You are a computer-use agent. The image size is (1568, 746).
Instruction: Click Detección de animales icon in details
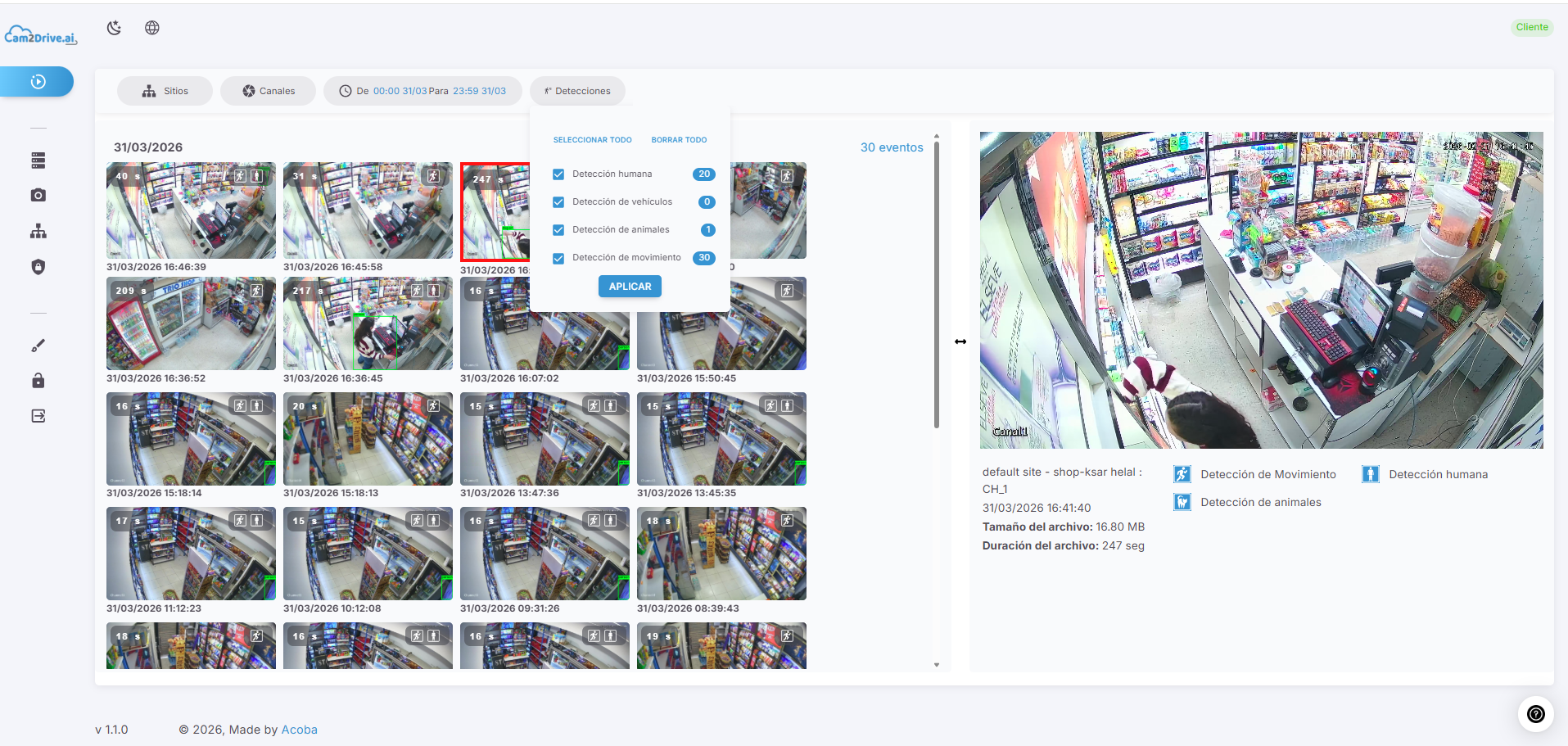click(x=1182, y=502)
